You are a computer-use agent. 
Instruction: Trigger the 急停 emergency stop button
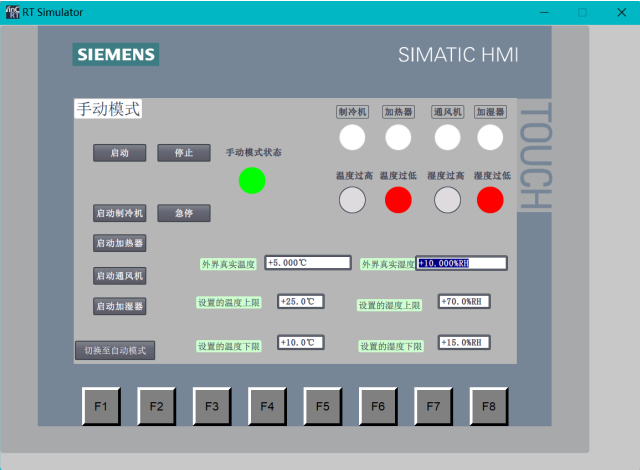(184, 213)
